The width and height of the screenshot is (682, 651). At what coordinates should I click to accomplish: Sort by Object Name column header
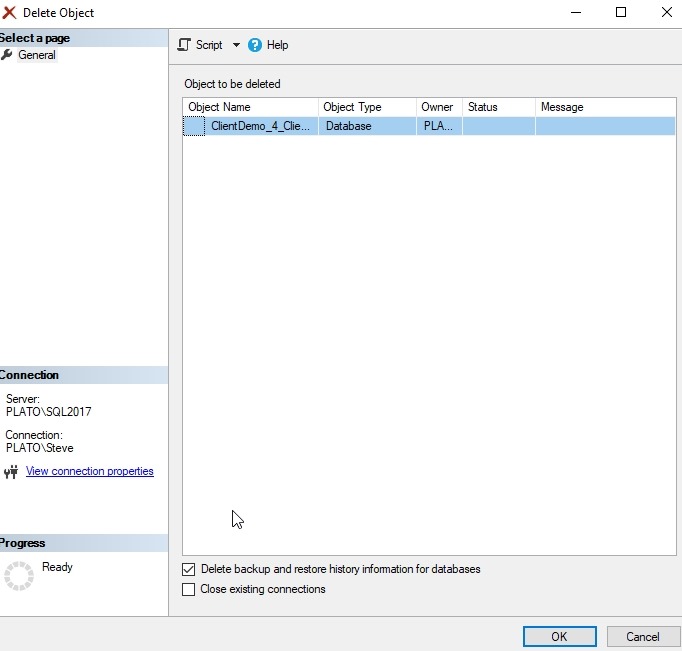[250, 107]
